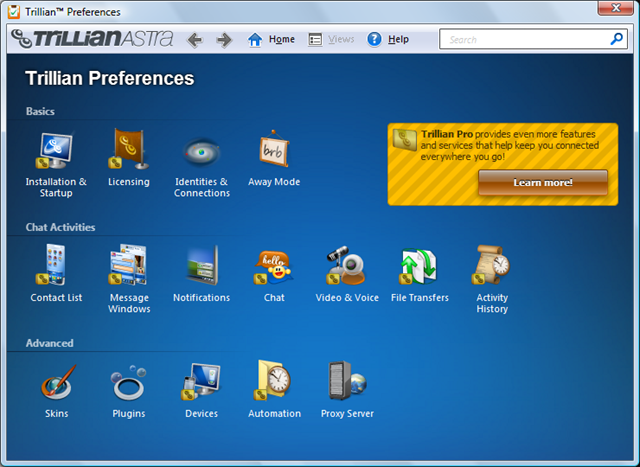This screenshot has width=640, height=467.
Task: Open File Transfers arrows icon
Action: (418, 266)
